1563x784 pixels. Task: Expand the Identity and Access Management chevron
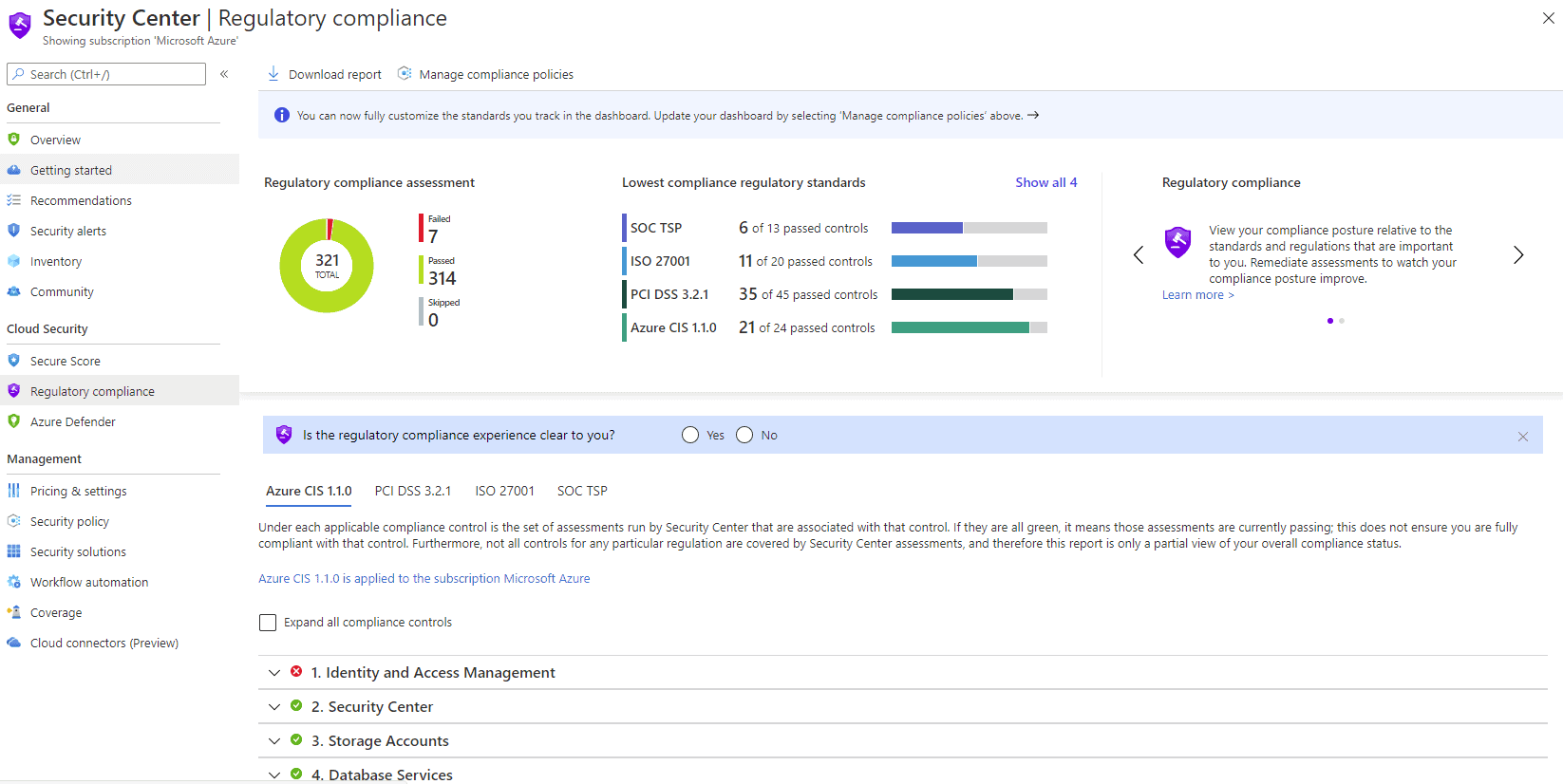(x=274, y=672)
